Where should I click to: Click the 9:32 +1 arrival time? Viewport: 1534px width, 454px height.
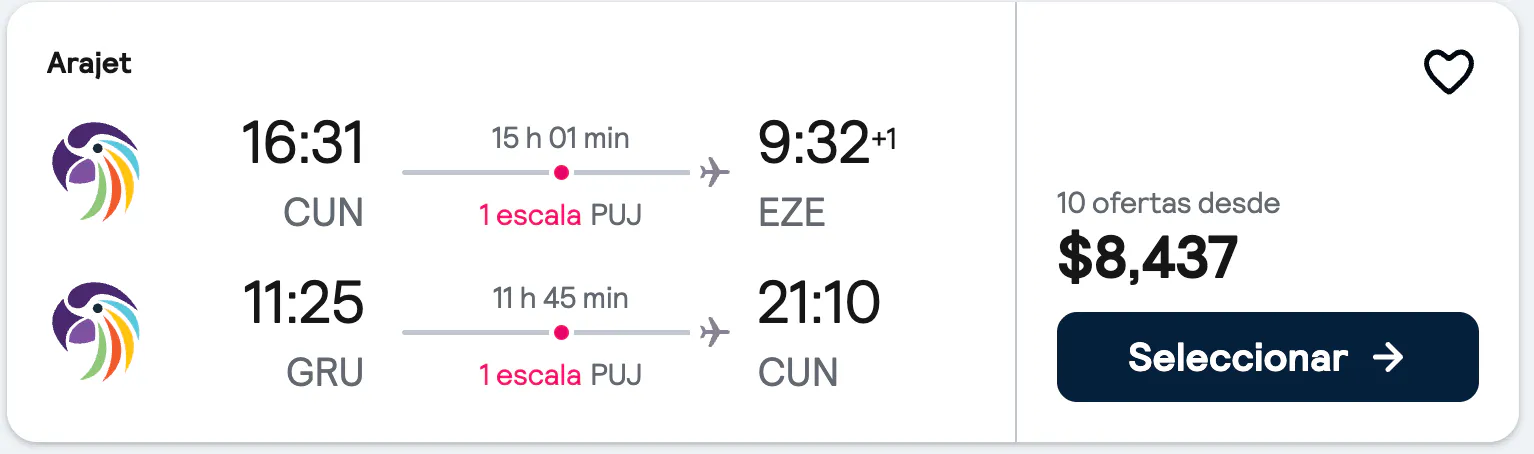827,143
